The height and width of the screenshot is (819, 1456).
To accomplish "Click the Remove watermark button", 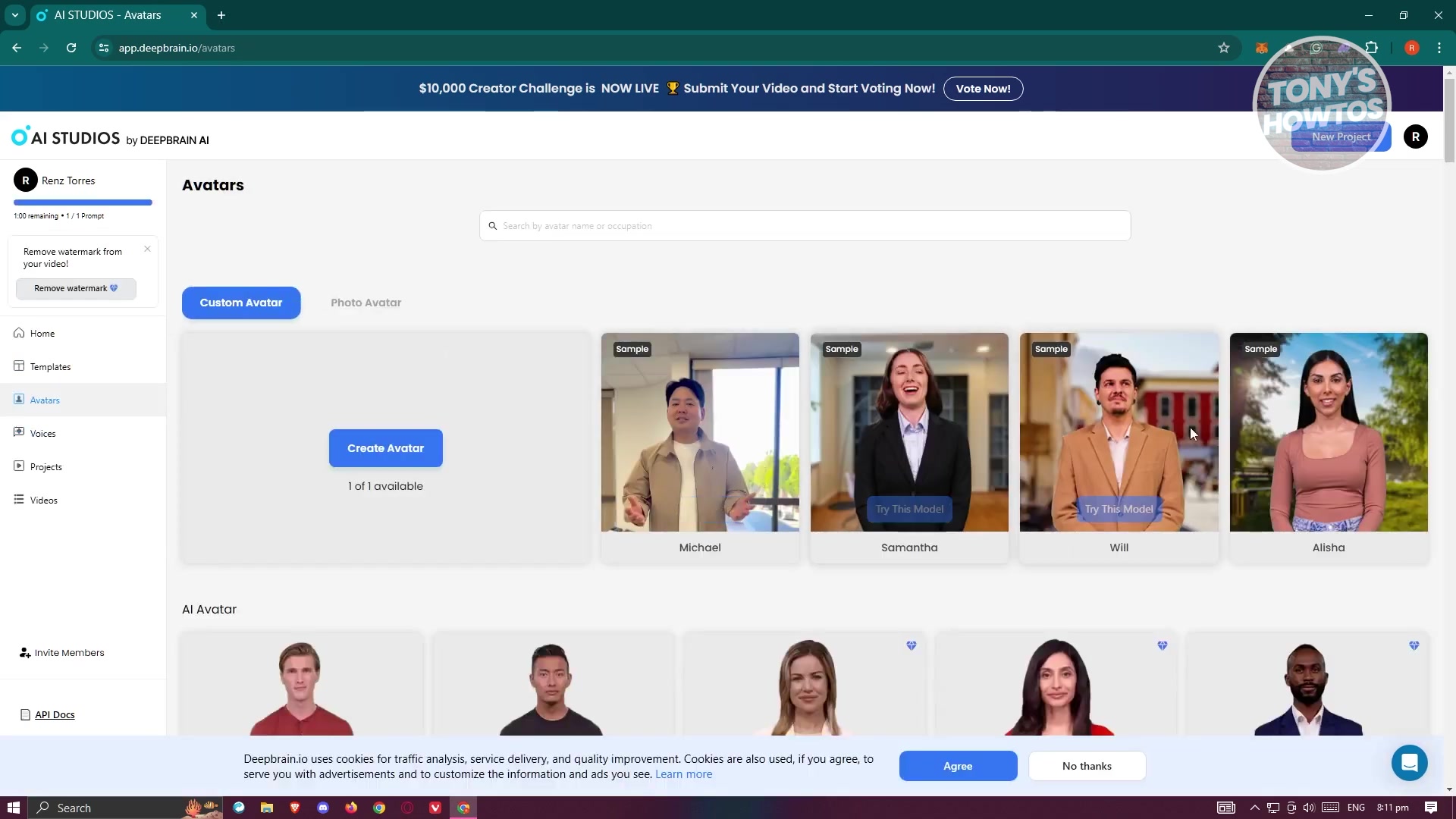I will coord(76,288).
